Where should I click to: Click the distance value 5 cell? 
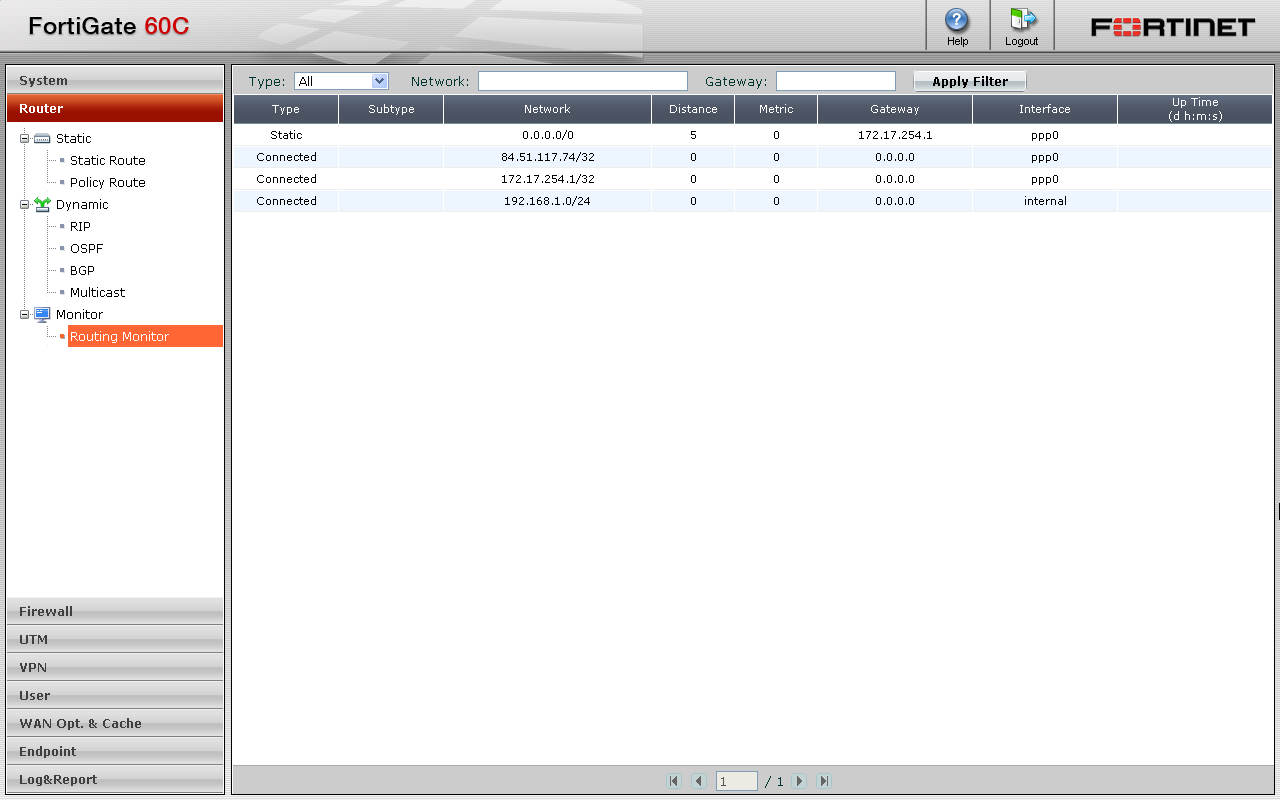693,135
